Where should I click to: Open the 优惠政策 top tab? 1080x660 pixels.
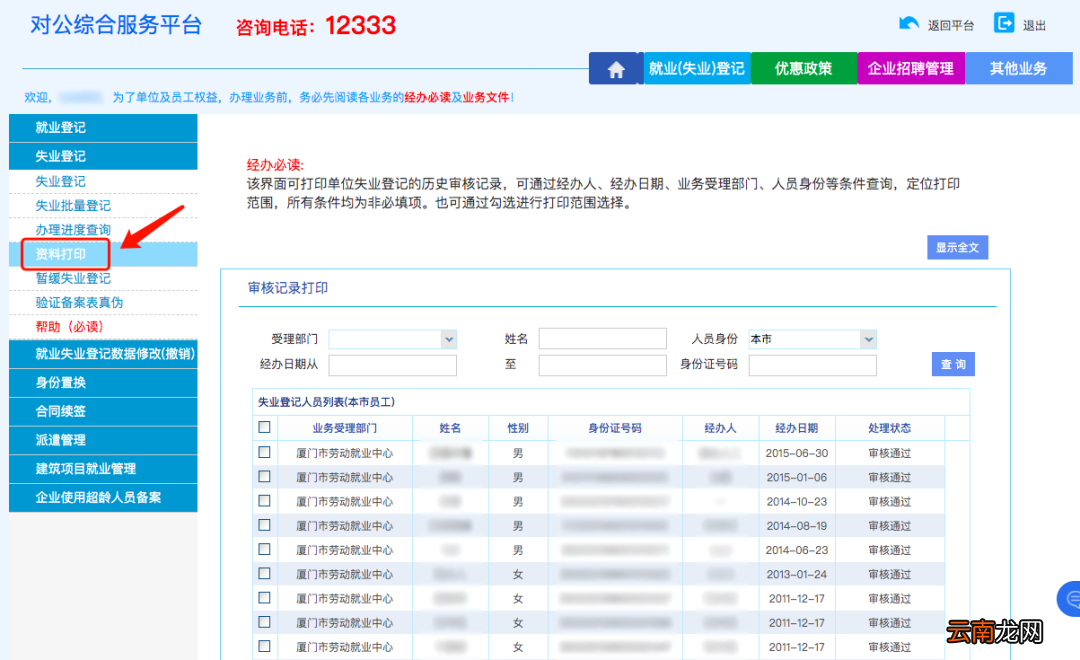click(804, 68)
